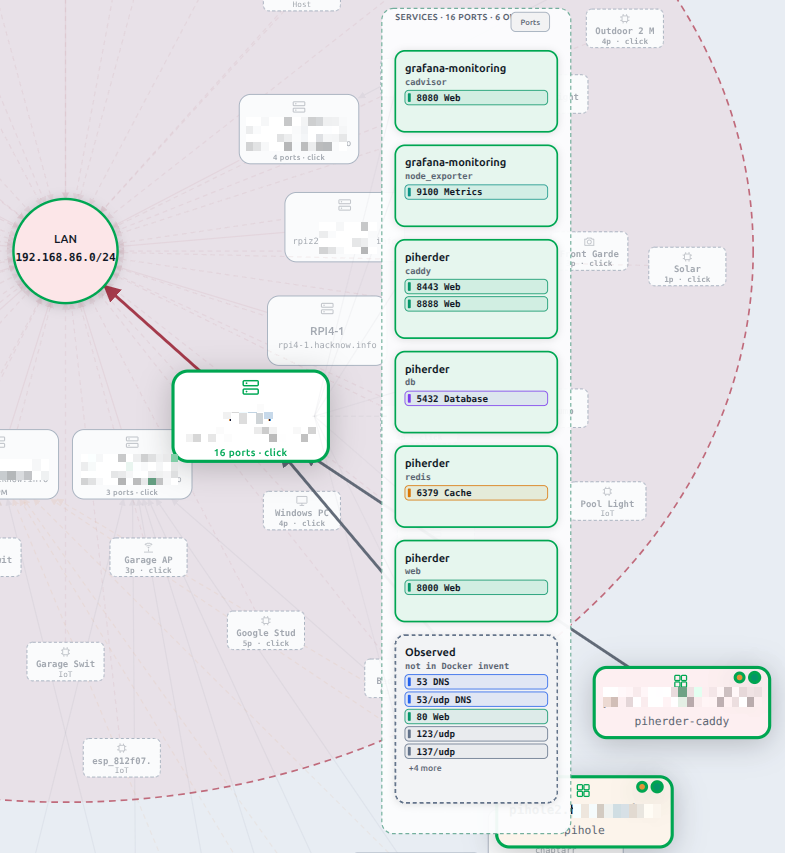The image size is (785, 853).
Task: Click the chip icon on Garage Swit node
Action: (x=65, y=652)
